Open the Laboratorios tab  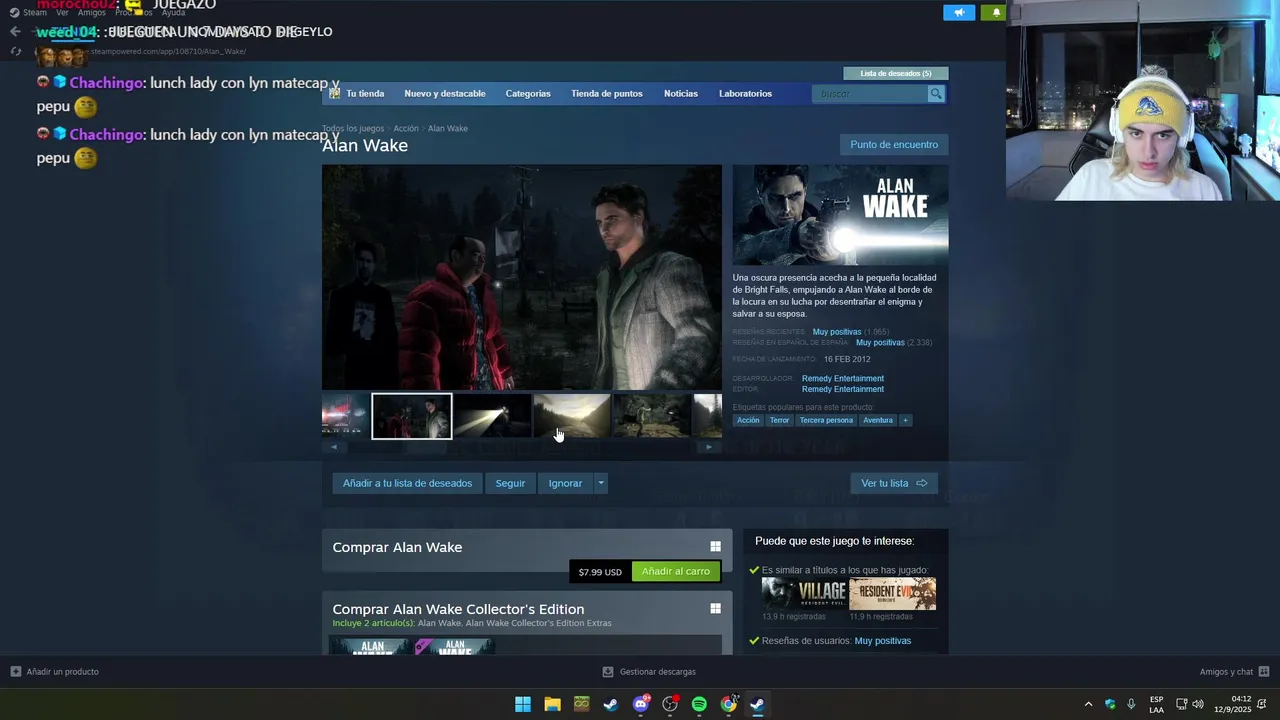pos(745,93)
